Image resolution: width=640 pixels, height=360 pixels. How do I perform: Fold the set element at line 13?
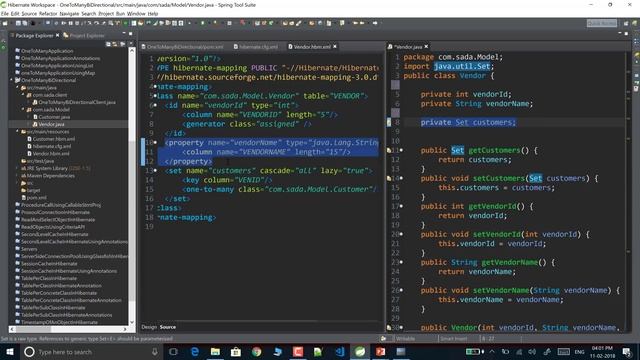coord(156,171)
